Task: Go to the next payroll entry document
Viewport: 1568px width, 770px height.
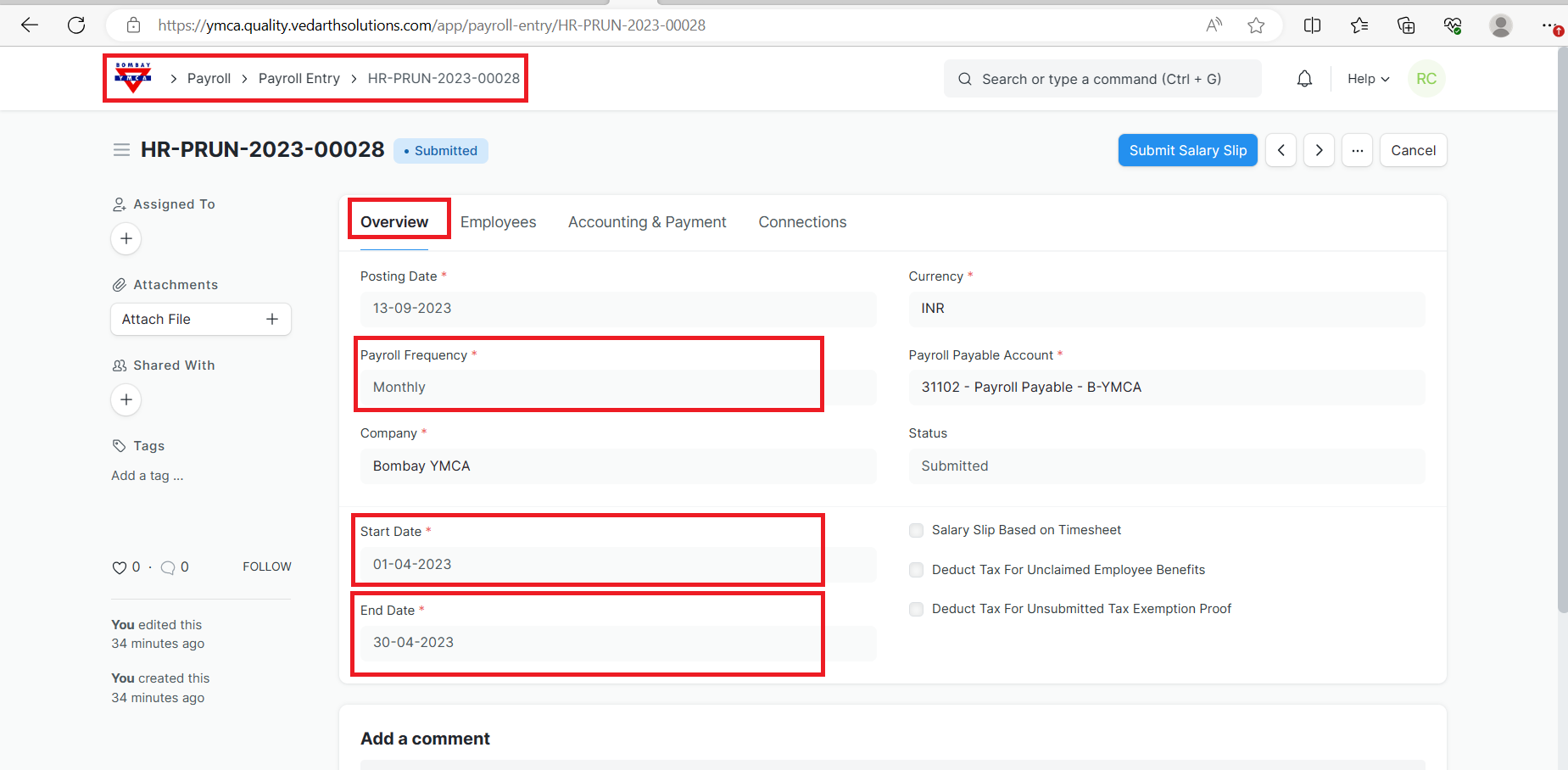Action: pos(1319,150)
